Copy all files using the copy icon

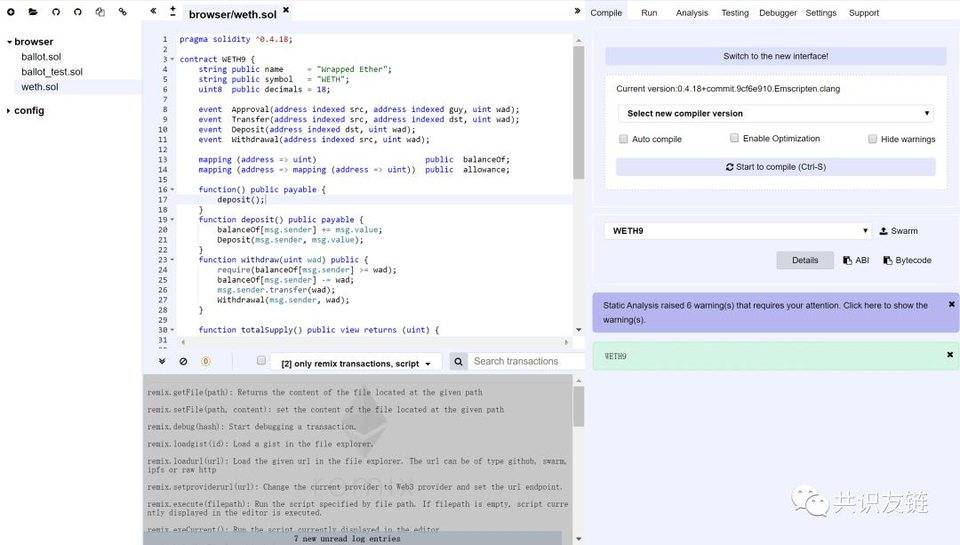[x=100, y=12]
